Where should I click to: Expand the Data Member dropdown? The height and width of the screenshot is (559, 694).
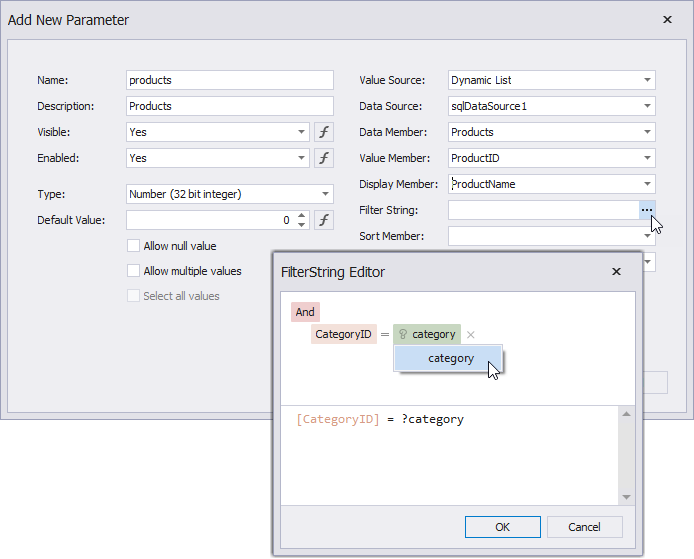click(x=648, y=132)
